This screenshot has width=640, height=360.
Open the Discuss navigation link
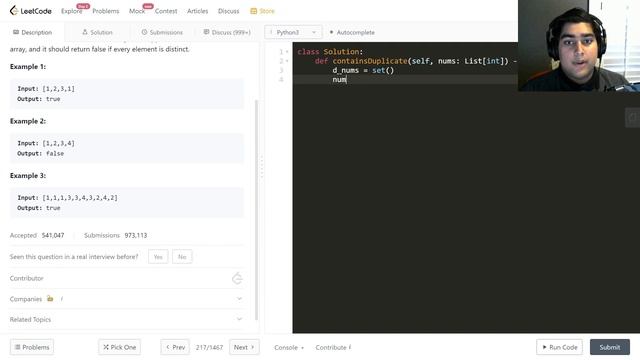tap(229, 11)
